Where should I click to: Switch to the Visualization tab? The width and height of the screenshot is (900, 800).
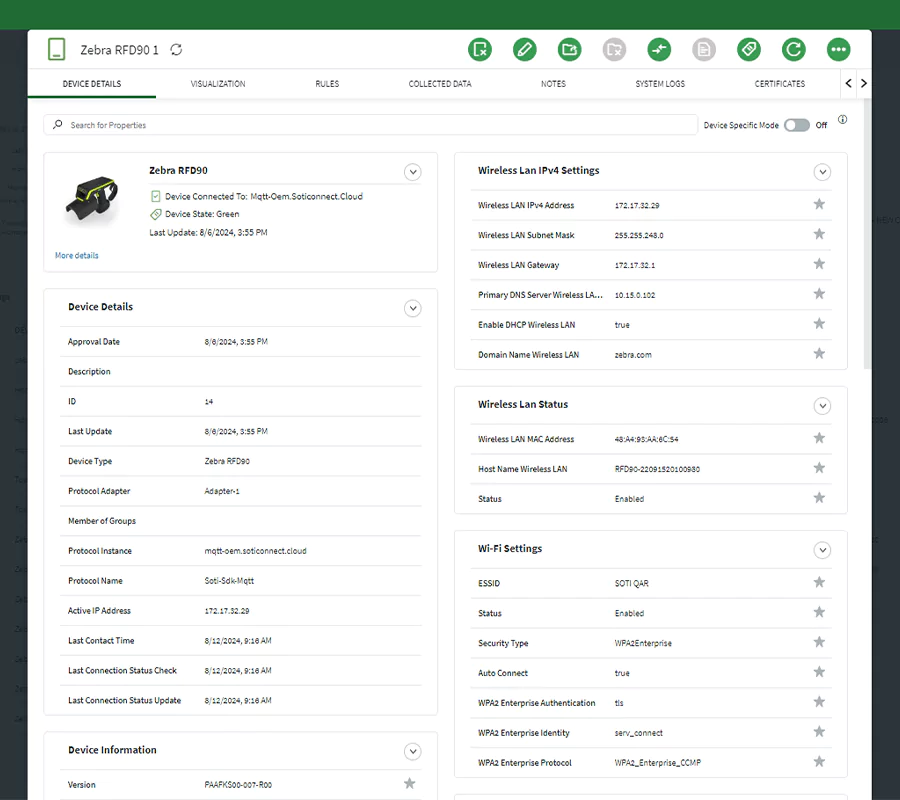pos(218,84)
